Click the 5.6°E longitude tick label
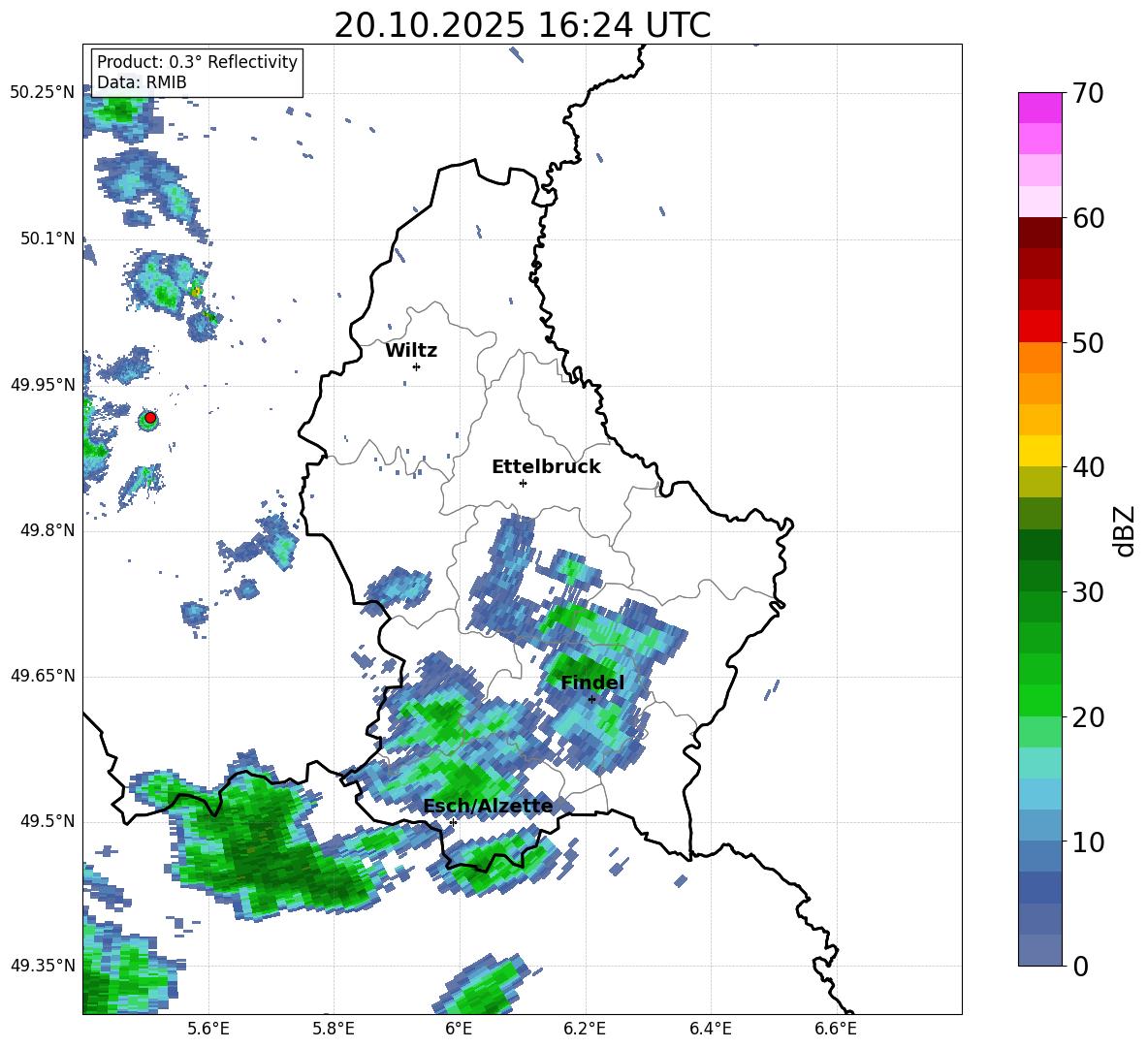This screenshot has width=1148, height=1048. click(x=208, y=1030)
